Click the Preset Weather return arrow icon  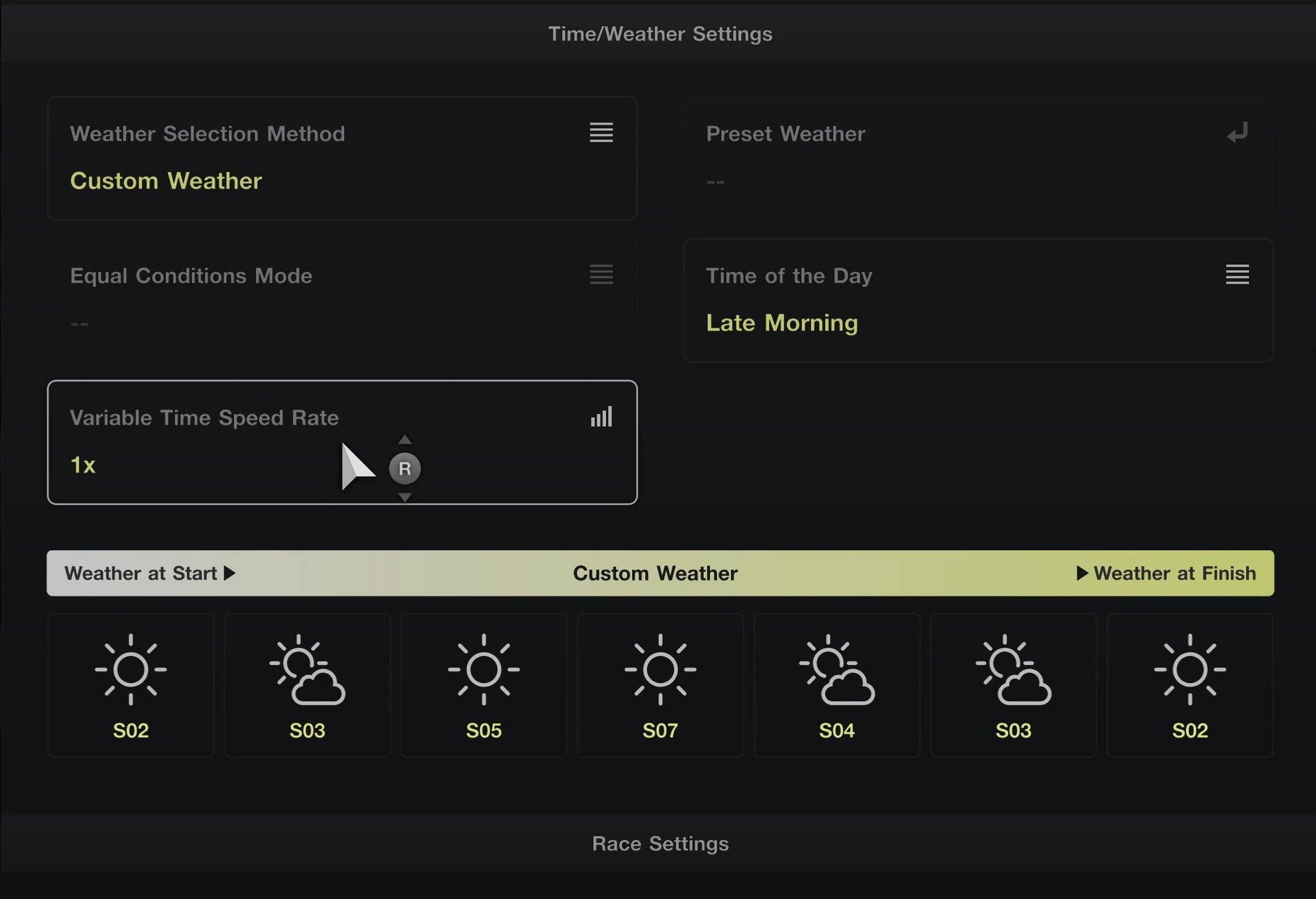(x=1237, y=133)
